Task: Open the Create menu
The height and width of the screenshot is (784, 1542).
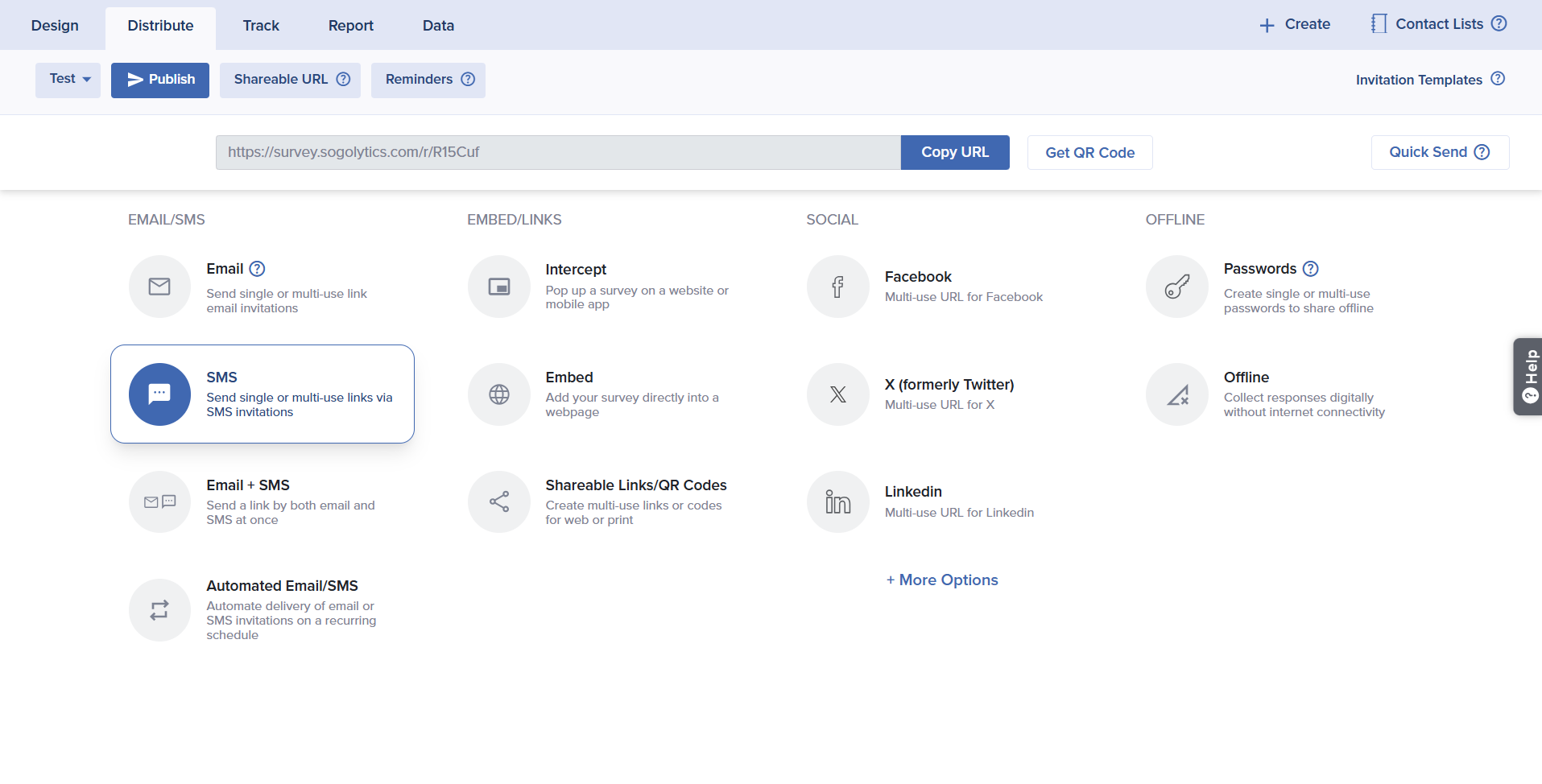Action: tap(1295, 24)
